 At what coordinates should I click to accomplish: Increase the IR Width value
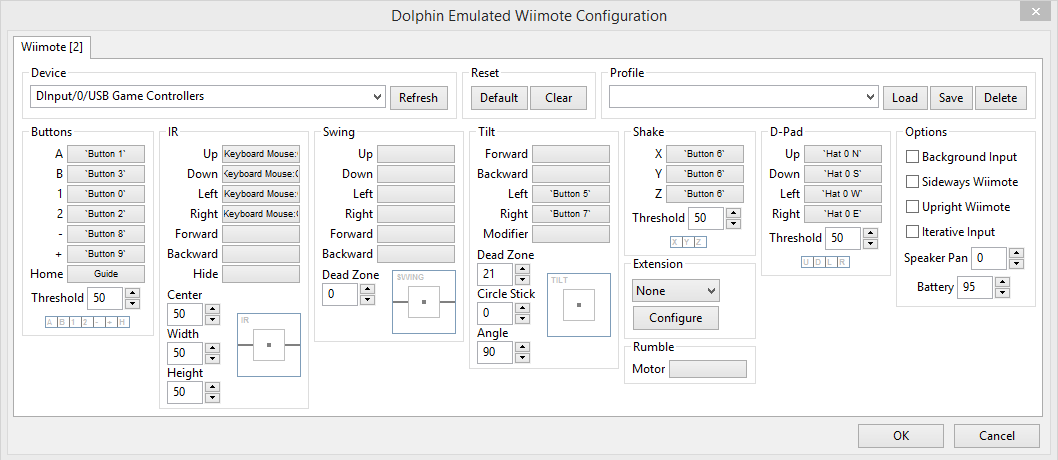click(x=213, y=348)
